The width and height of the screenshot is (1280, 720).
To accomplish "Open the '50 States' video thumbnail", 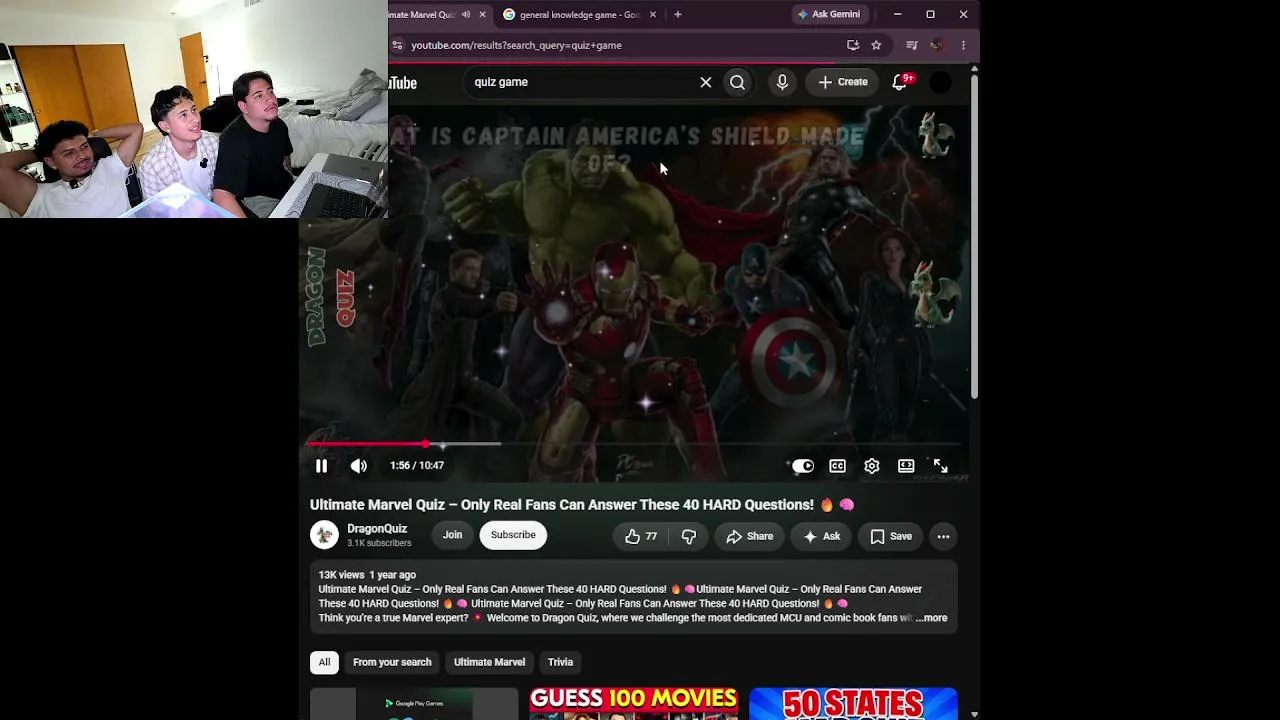I will pyautogui.click(x=853, y=703).
